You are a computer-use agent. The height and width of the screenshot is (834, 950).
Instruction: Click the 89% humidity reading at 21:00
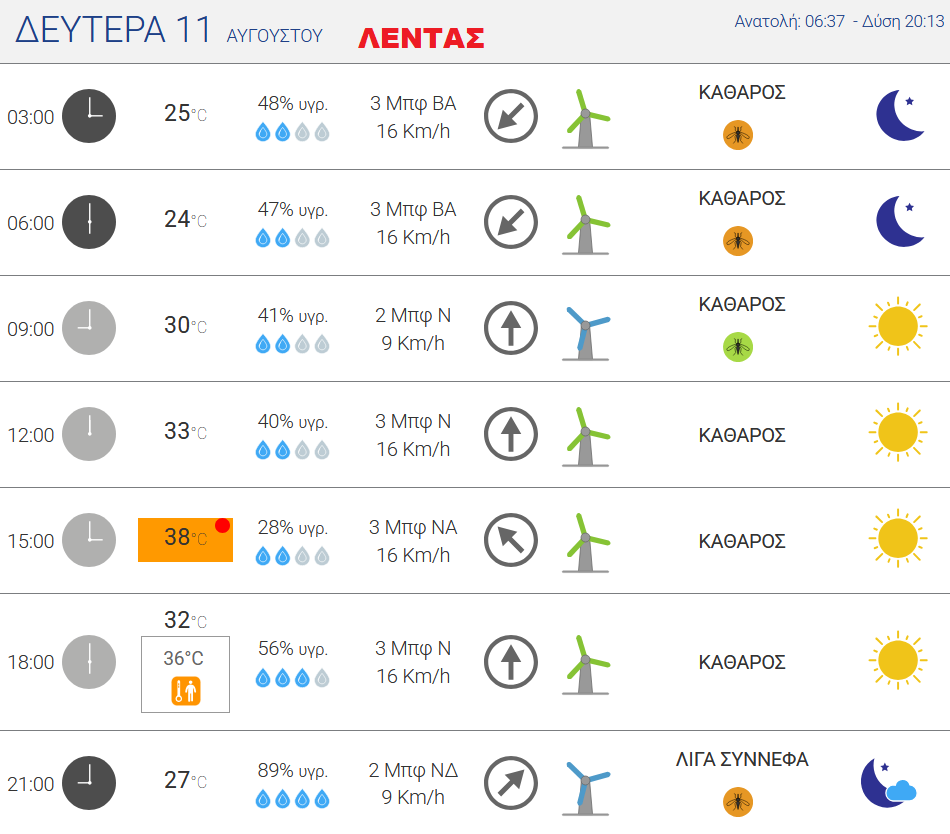(293, 770)
